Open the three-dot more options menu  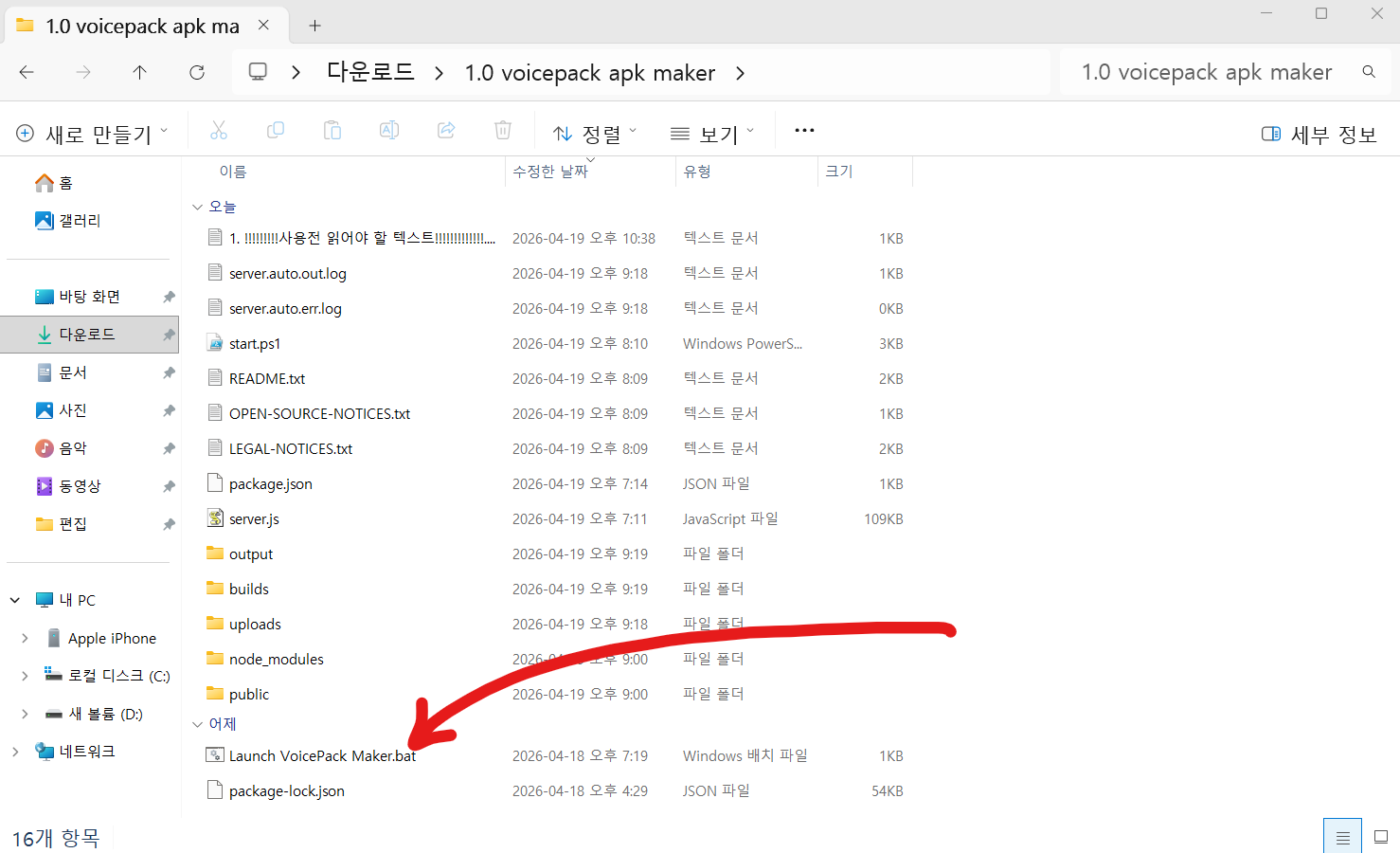click(804, 131)
